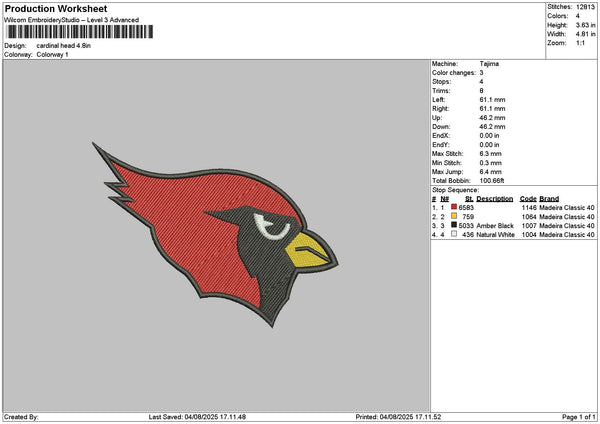
Task: Click the Max Jump value 6.4 mm
Action: [491, 172]
